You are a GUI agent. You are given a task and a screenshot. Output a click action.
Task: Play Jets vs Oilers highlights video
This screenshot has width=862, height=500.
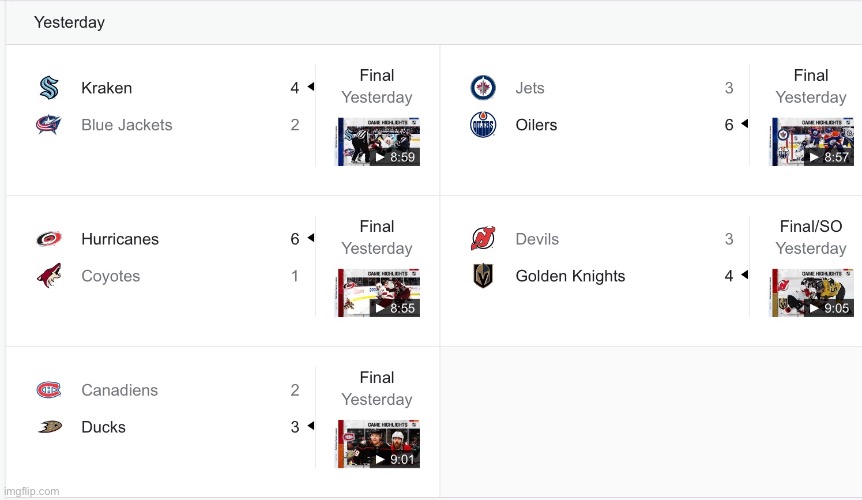click(x=811, y=141)
